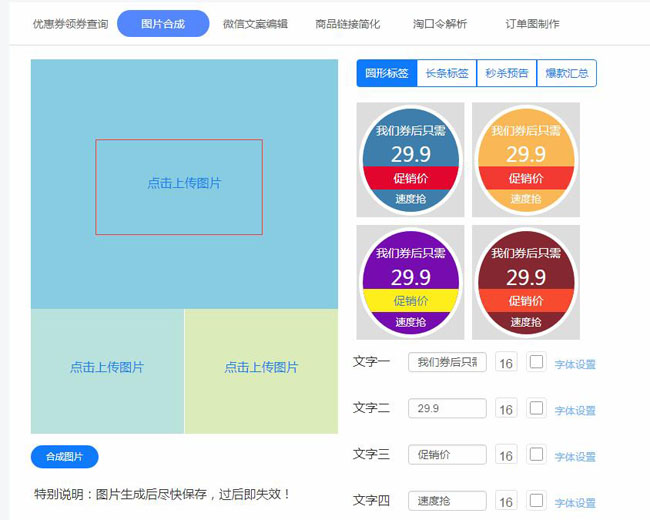Edit the 文字一 text field
Viewport: 650px width, 520px height.
pos(447,362)
